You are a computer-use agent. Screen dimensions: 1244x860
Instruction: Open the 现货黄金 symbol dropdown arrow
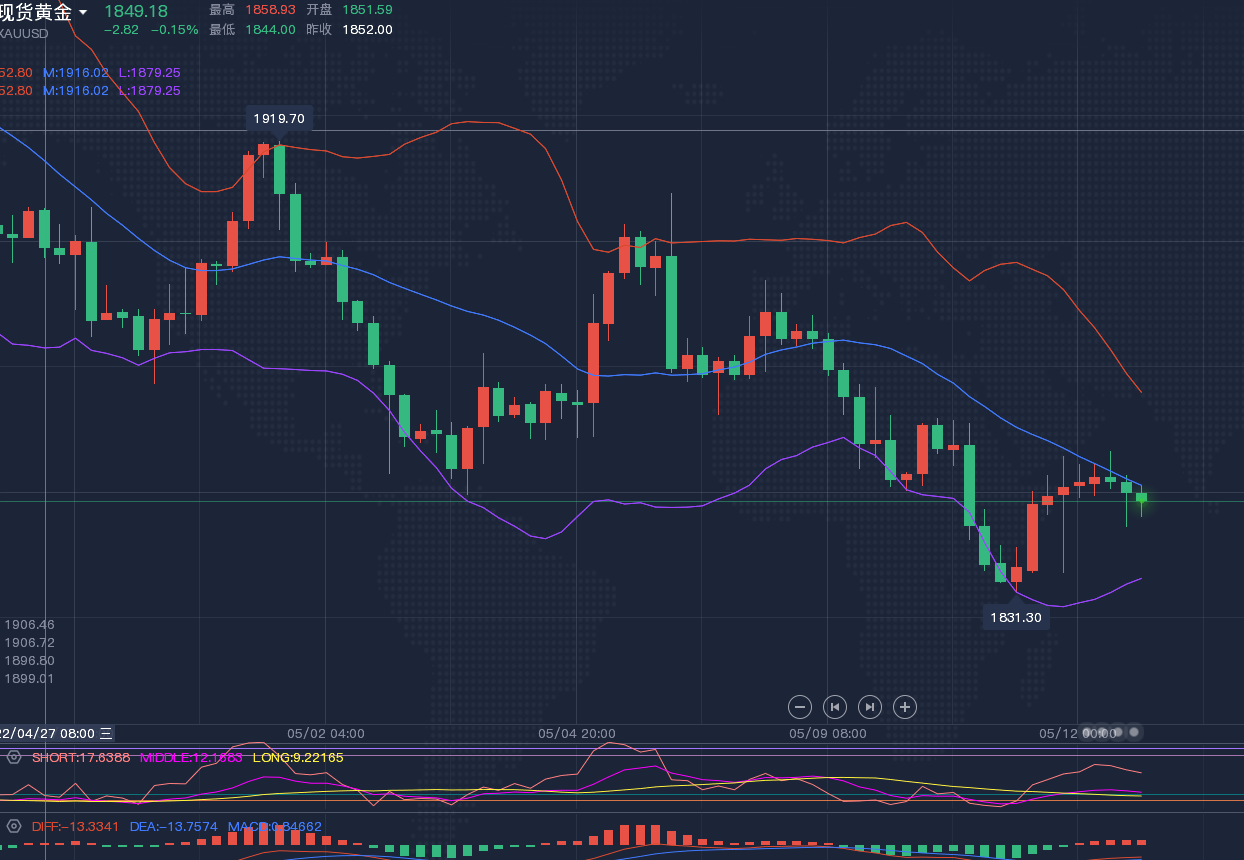click(x=83, y=13)
